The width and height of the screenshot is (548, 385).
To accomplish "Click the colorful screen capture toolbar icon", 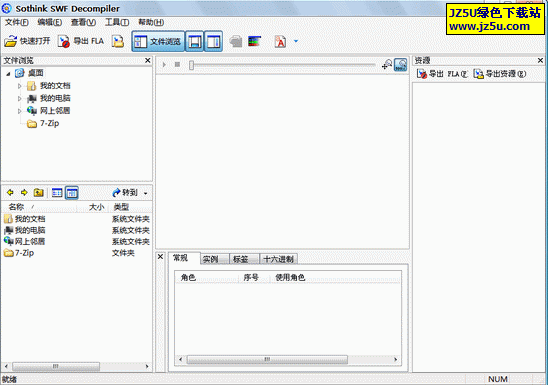I will (254, 41).
